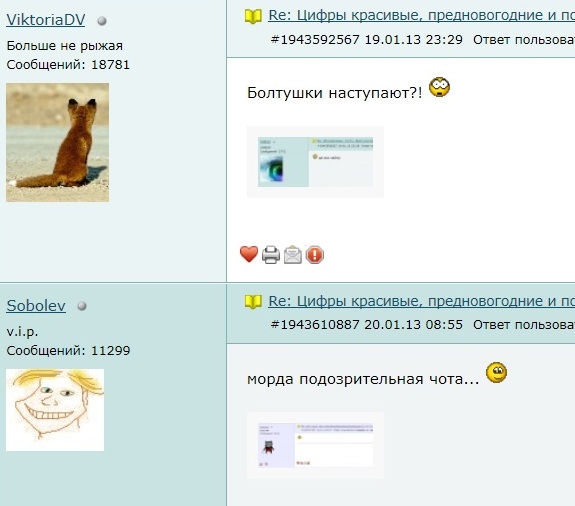Image resolution: width=575 pixels, height=506 pixels.
Task: Click the red exclamation report icon
Action: click(315, 255)
